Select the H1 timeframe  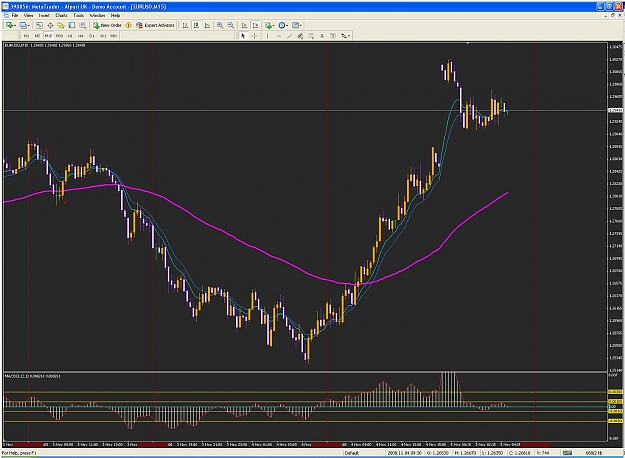[x=70, y=36]
